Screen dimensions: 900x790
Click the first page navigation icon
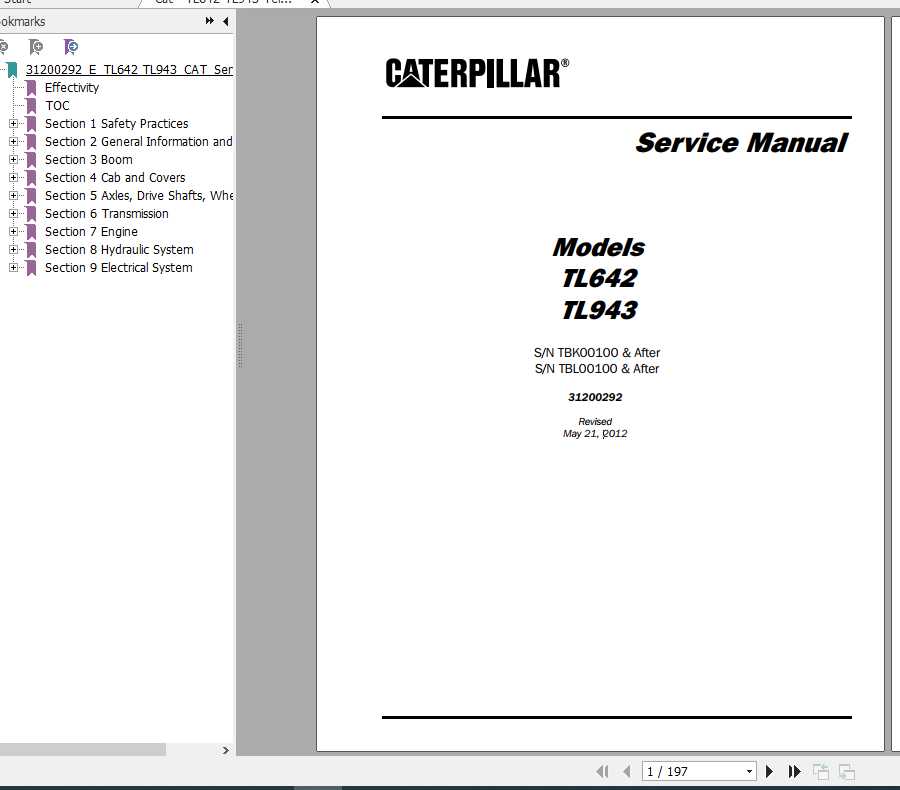603,771
